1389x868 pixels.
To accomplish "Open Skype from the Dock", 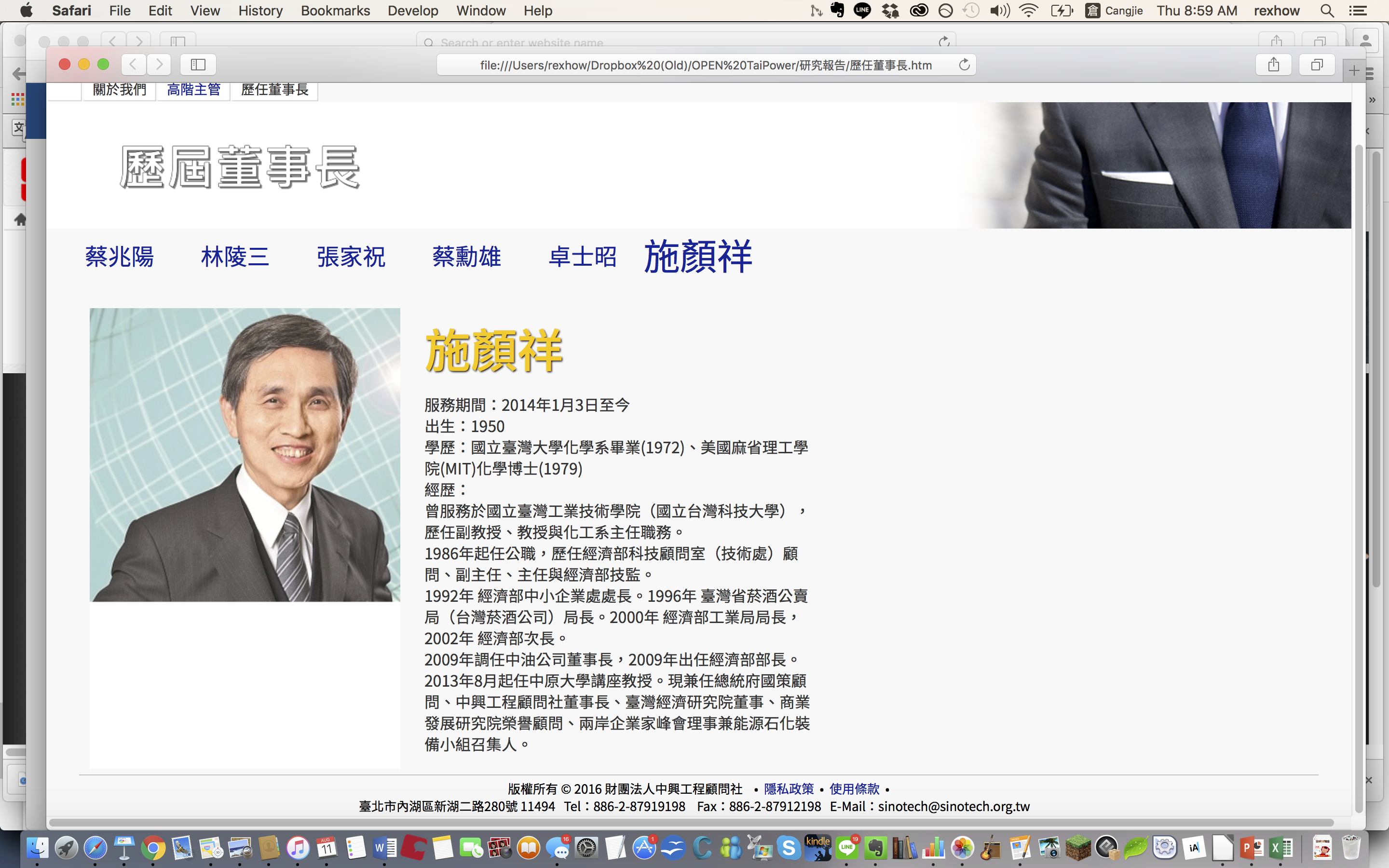I will click(x=789, y=847).
